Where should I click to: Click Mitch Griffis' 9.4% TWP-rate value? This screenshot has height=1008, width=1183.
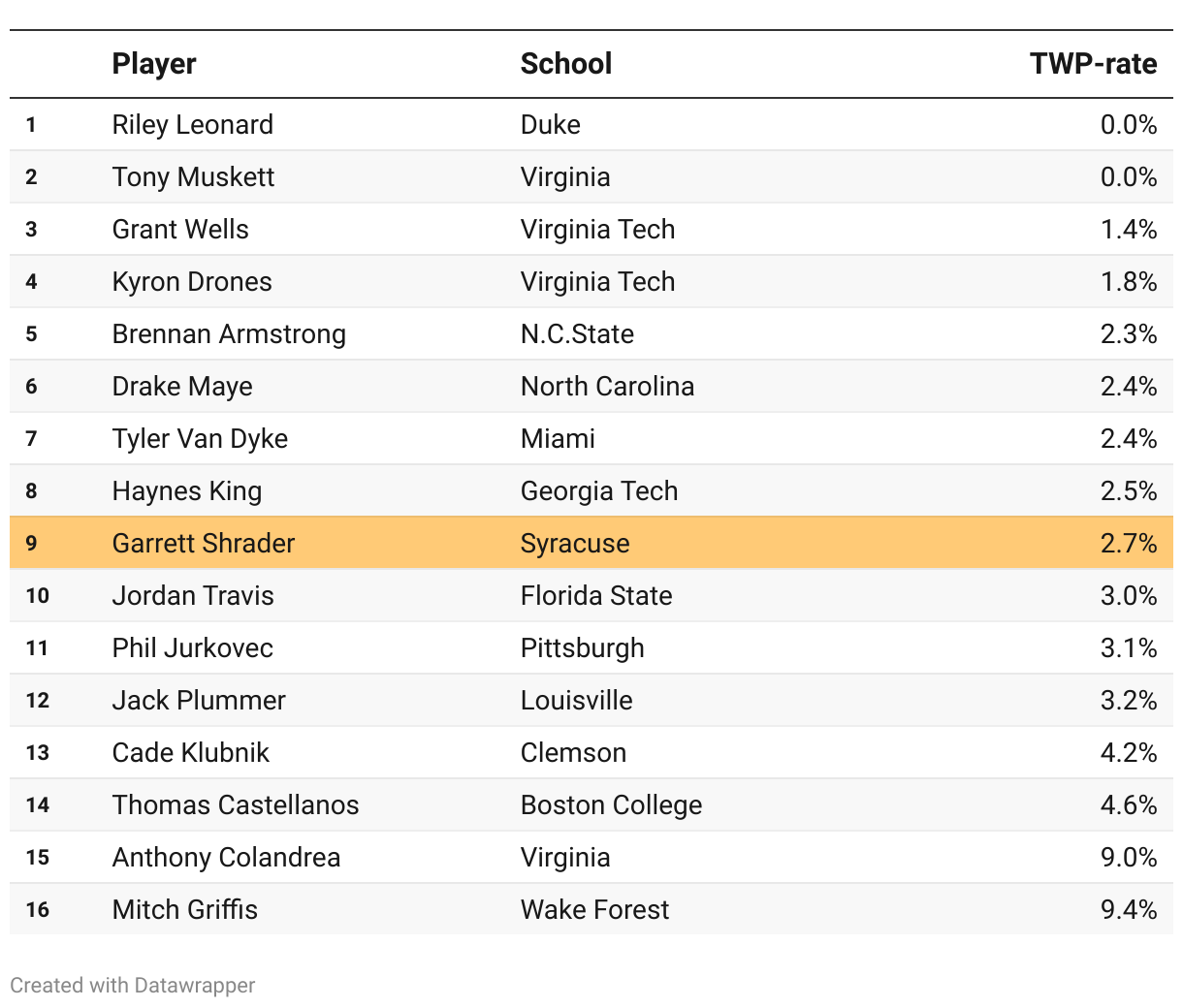(x=1129, y=910)
